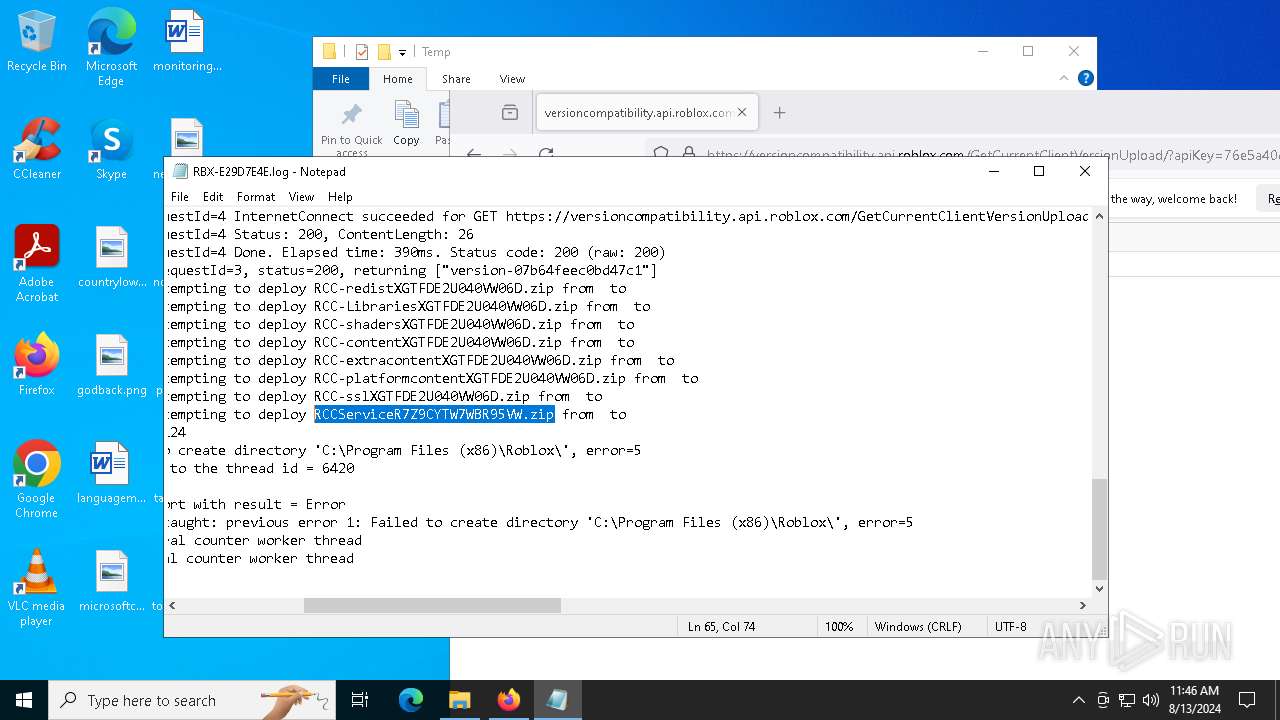Click Notepad vertical scrollbar down arrow

point(1099,589)
